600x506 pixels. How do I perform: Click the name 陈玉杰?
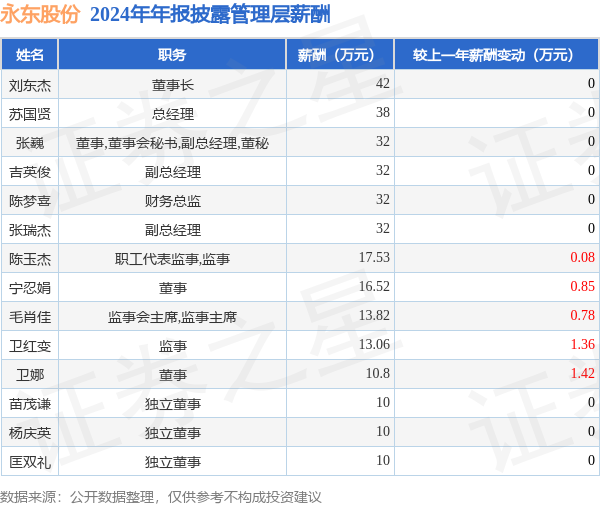click(30, 259)
